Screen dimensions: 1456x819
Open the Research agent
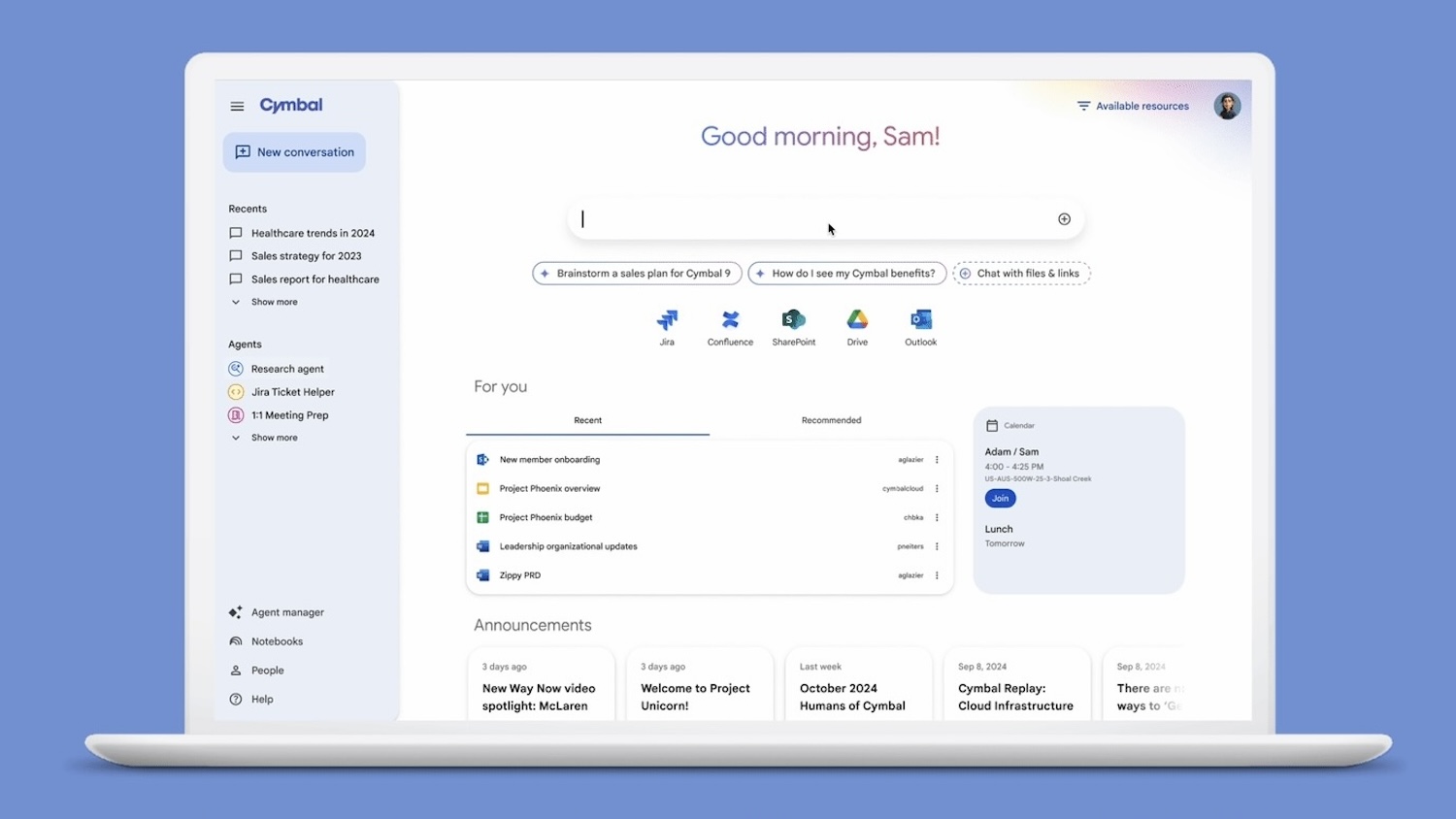[x=286, y=369]
